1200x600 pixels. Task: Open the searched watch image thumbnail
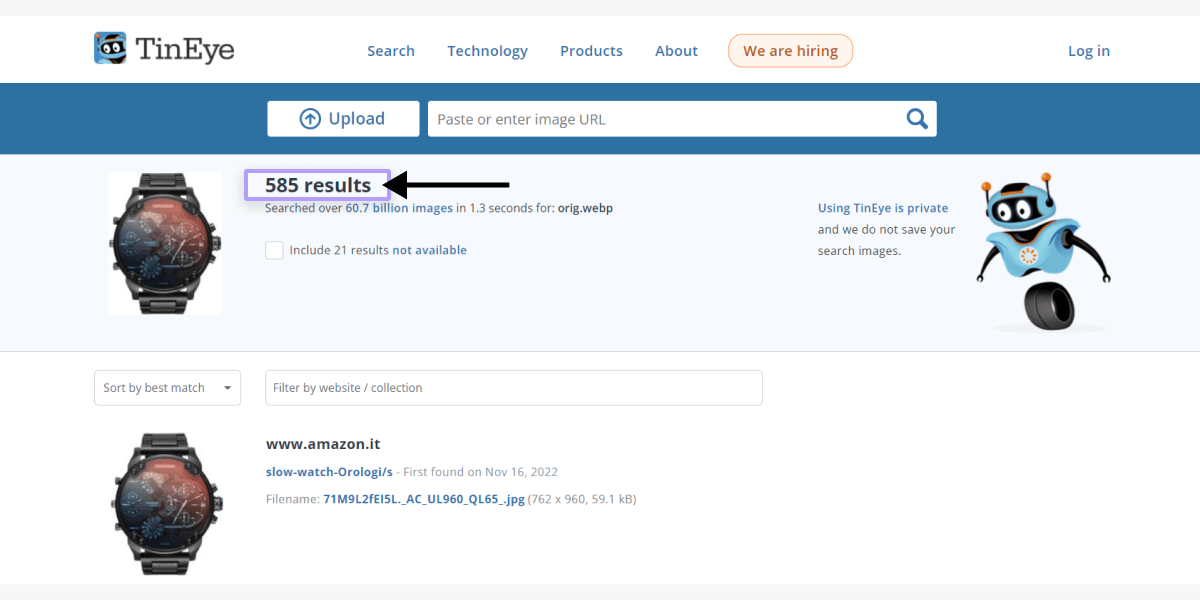(165, 243)
